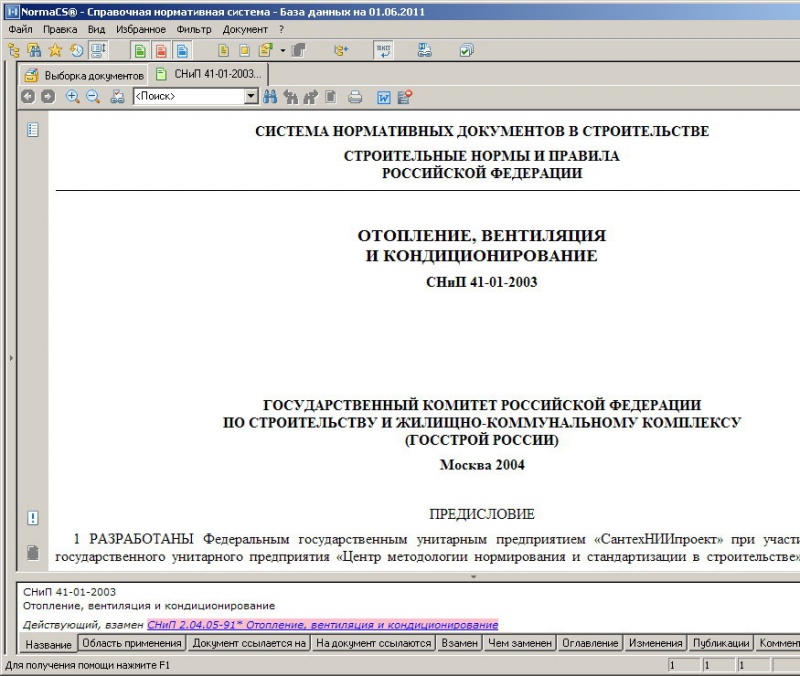This screenshot has height=676, width=800.
Task: Click the zoom in magnifier icon
Action: coord(72,97)
